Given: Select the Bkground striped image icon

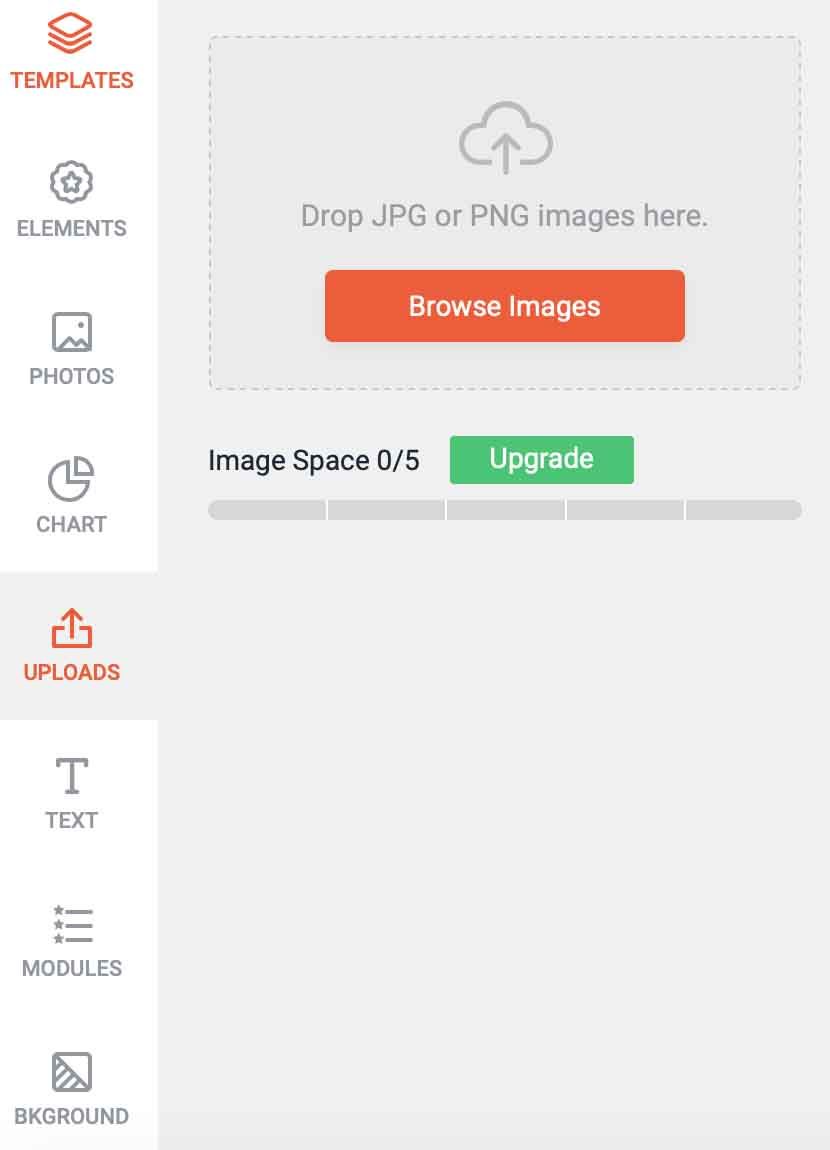Looking at the screenshot, I should click(x=72, y=1072).
